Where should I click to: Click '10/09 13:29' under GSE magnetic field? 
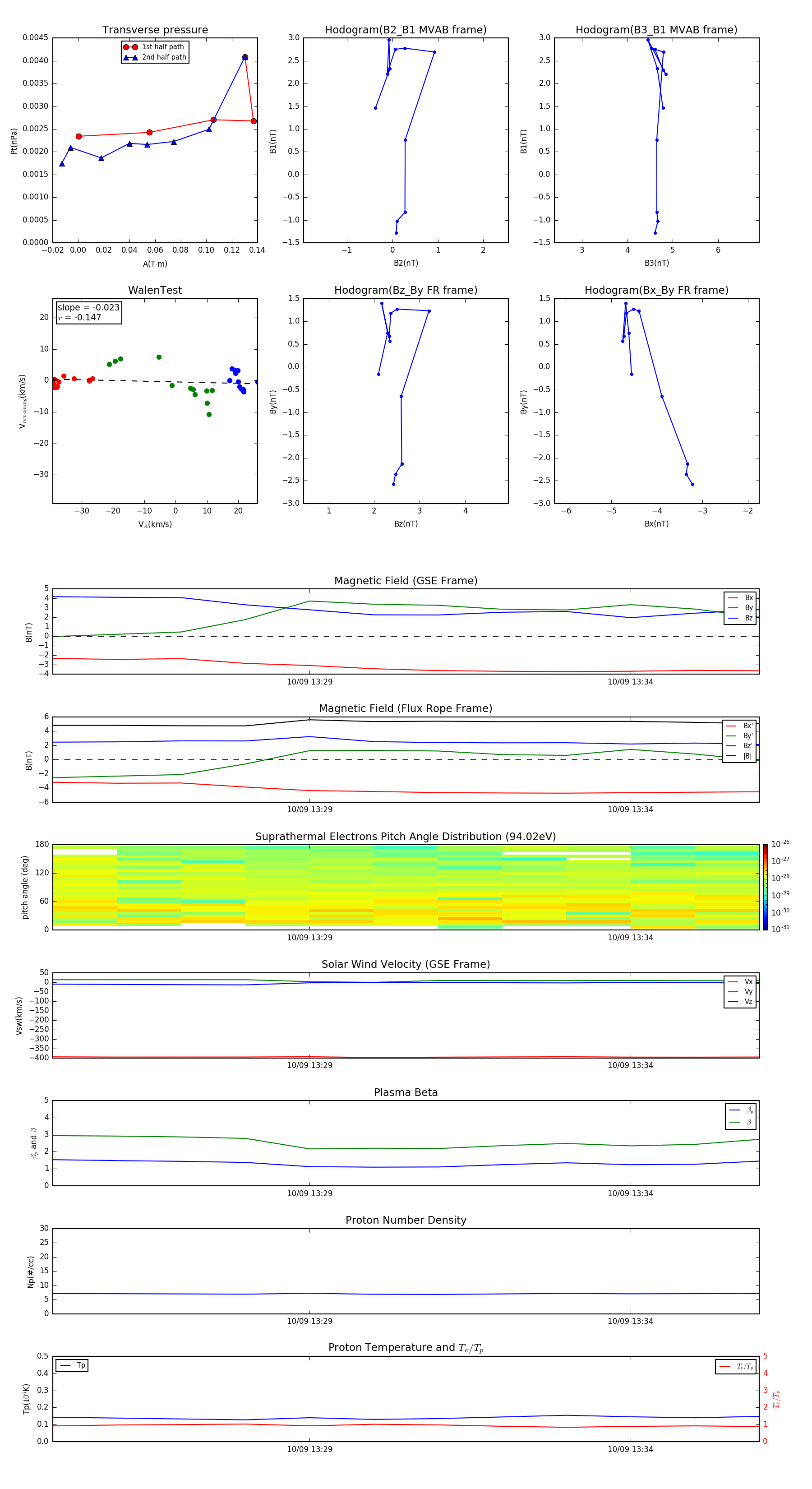point(310,682)
